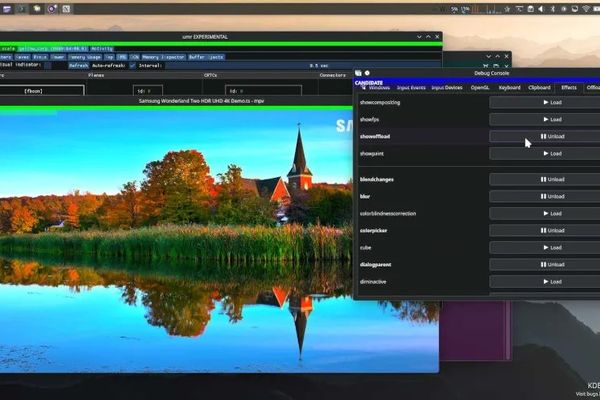Switch to Windows tab in Debug Console
The height and width of the screenshot is (400, 600).
tap(376, 88)
